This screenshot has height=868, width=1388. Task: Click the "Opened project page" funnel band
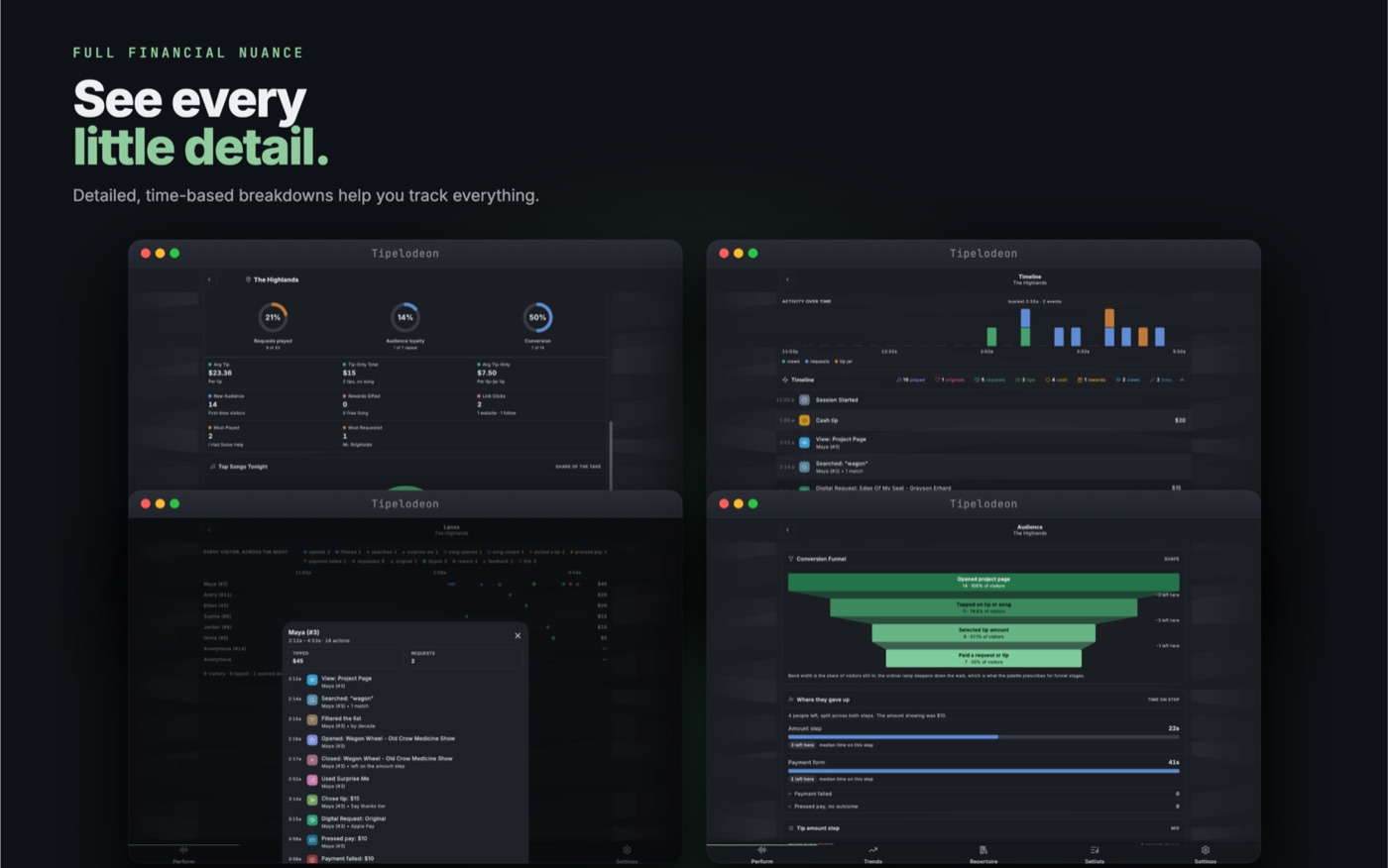(983, 582)
